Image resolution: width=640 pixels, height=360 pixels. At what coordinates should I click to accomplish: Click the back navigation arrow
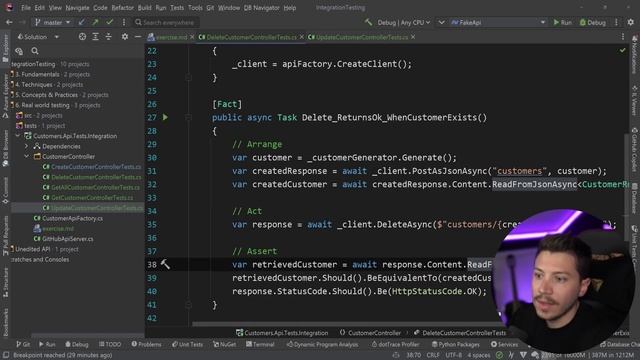click(x=9, y=22)
